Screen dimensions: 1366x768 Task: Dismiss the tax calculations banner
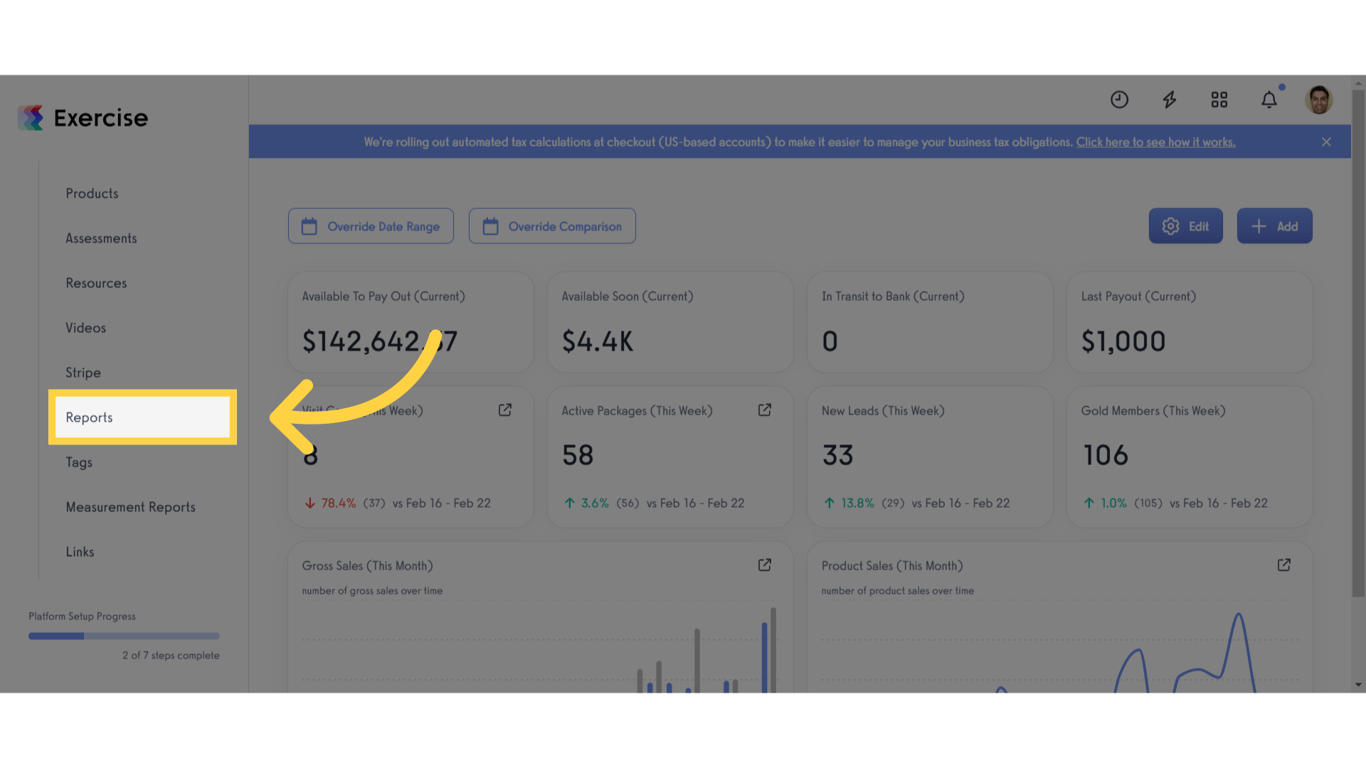tap(1326, 142)
